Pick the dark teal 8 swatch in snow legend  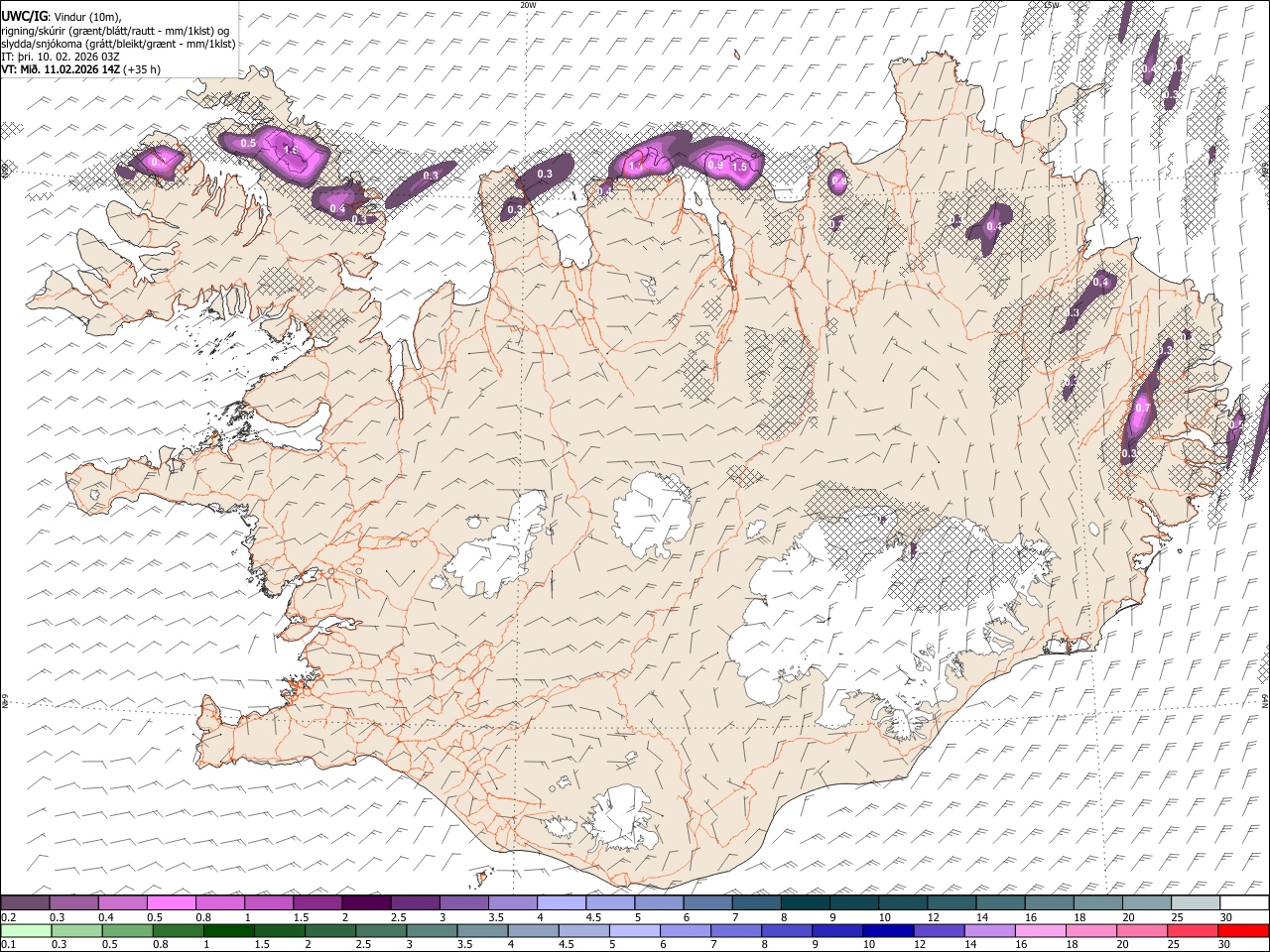tap(805, 902)
